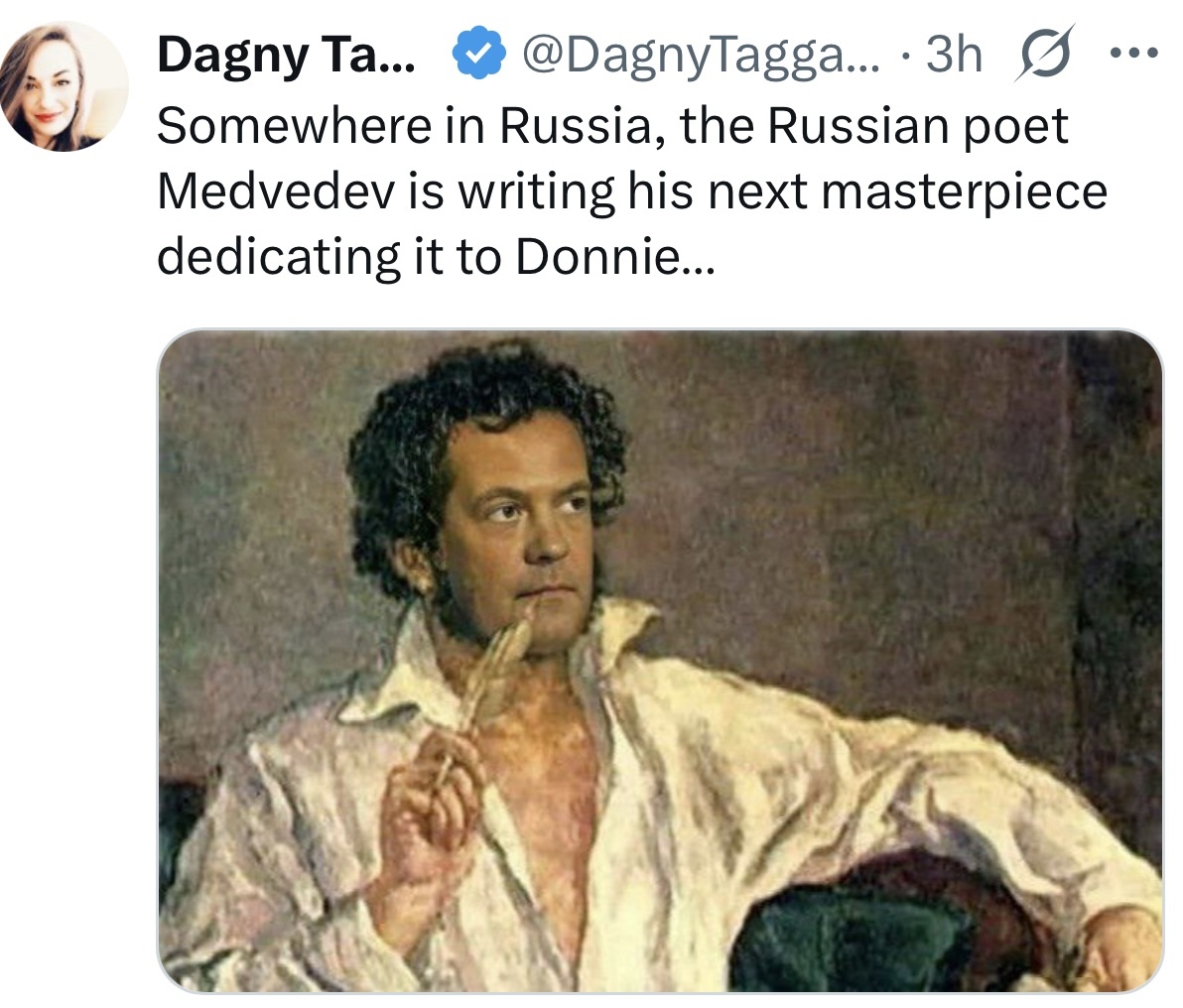
Task: Click the display name 'Dagny Ta...'
Action: (286, 56)
